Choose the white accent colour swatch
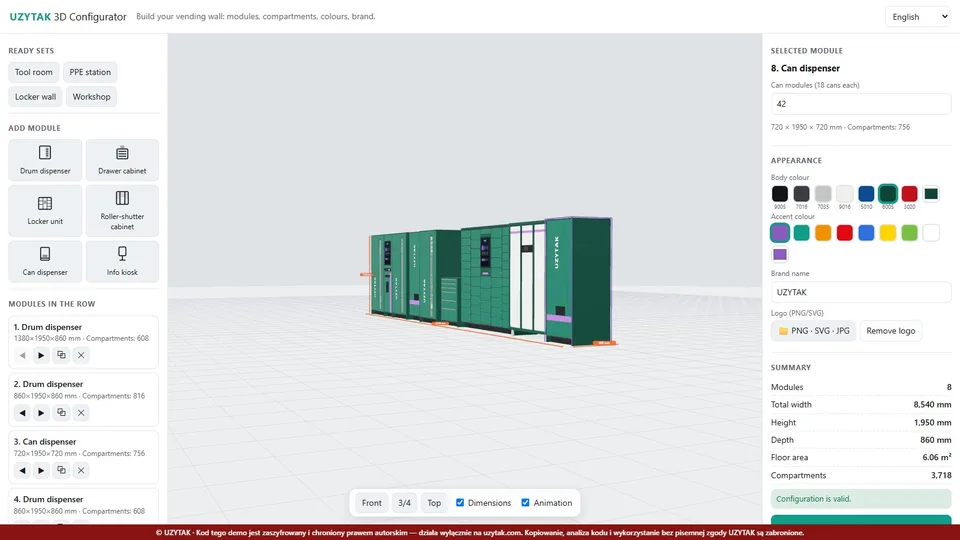This screenshot has width=960, height=540. tap(931, 233)
